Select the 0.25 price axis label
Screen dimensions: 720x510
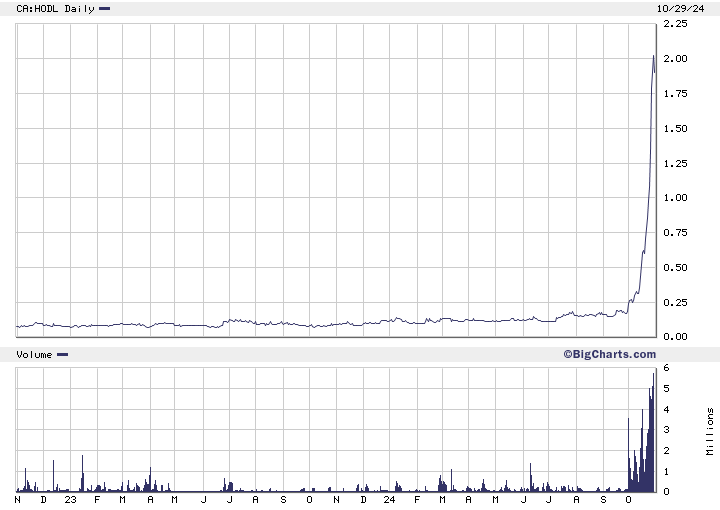[675, 302]
